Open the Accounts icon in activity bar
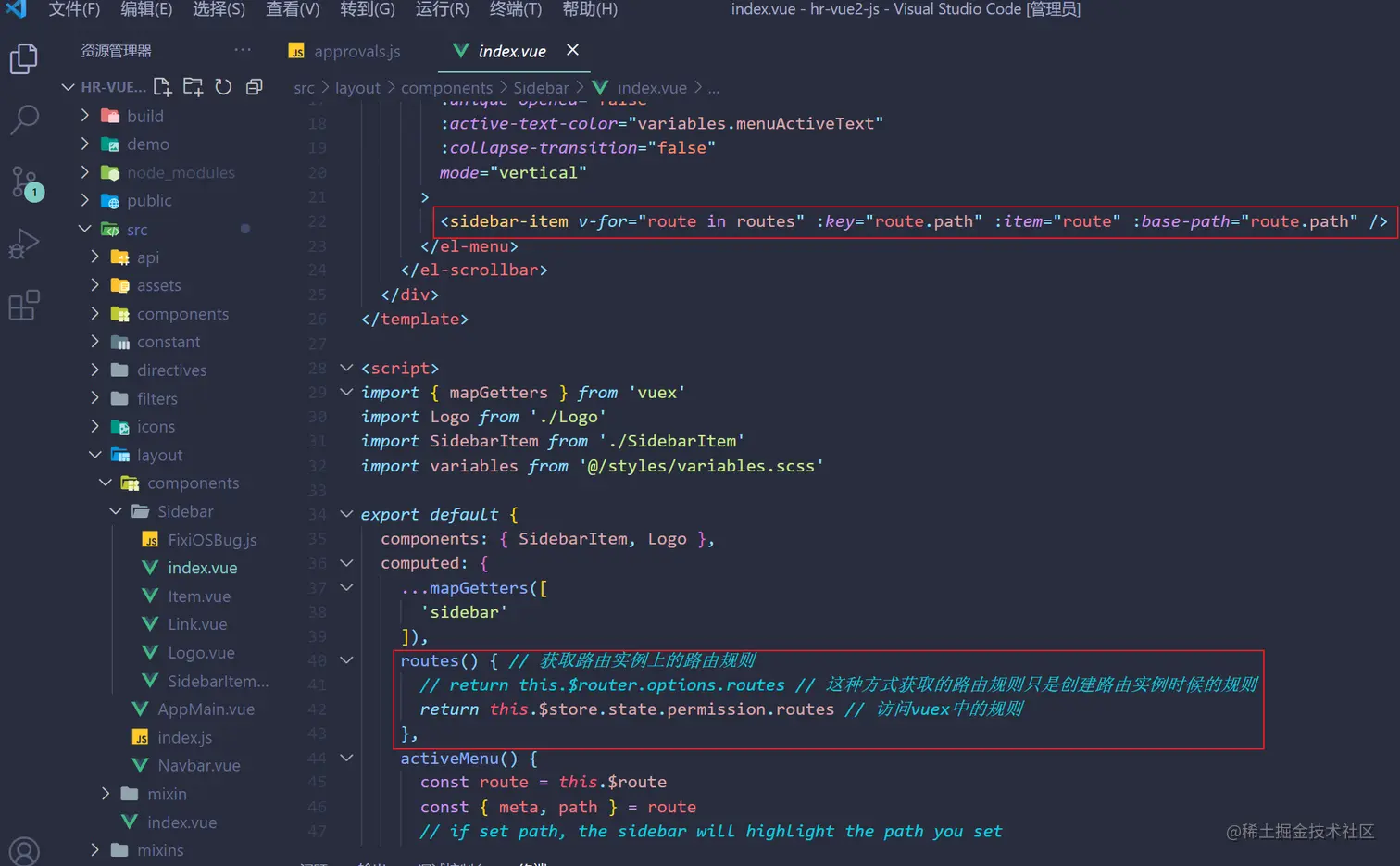 [x=24, y=851]
